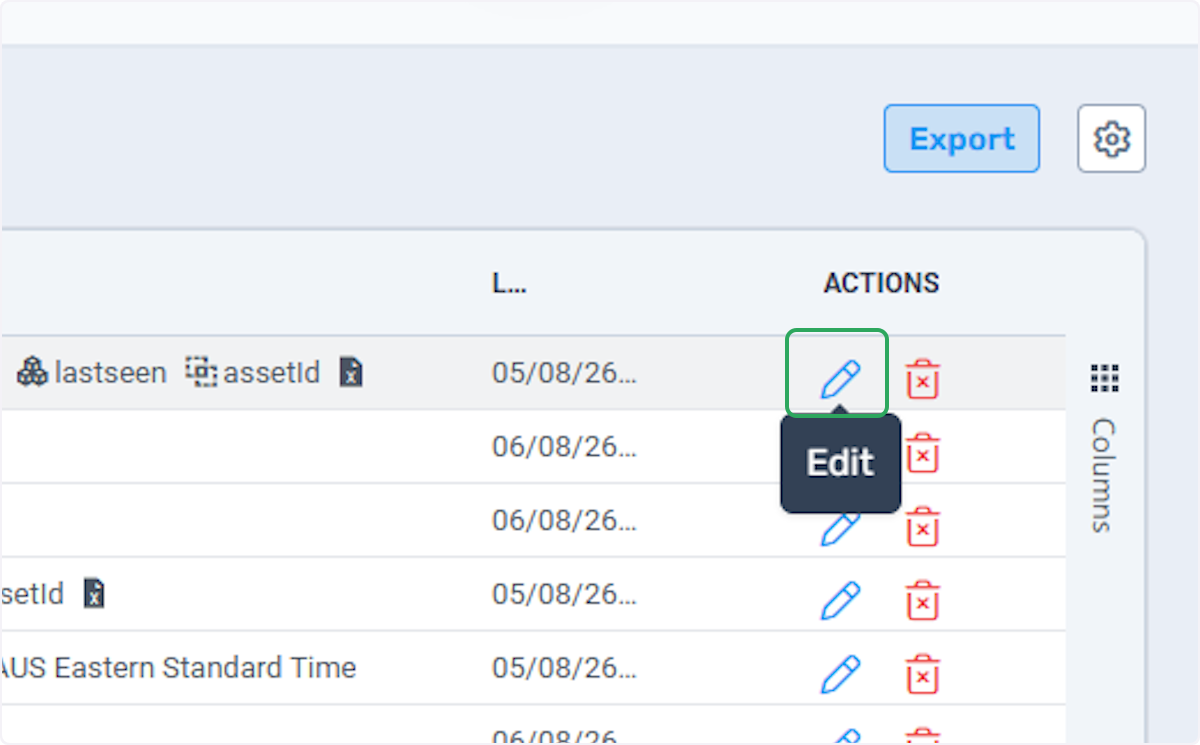The height and width of the screenshot is (745, 1200).
Task: Click the trash icon in the 'setId' row
Action: pos(922,601)
